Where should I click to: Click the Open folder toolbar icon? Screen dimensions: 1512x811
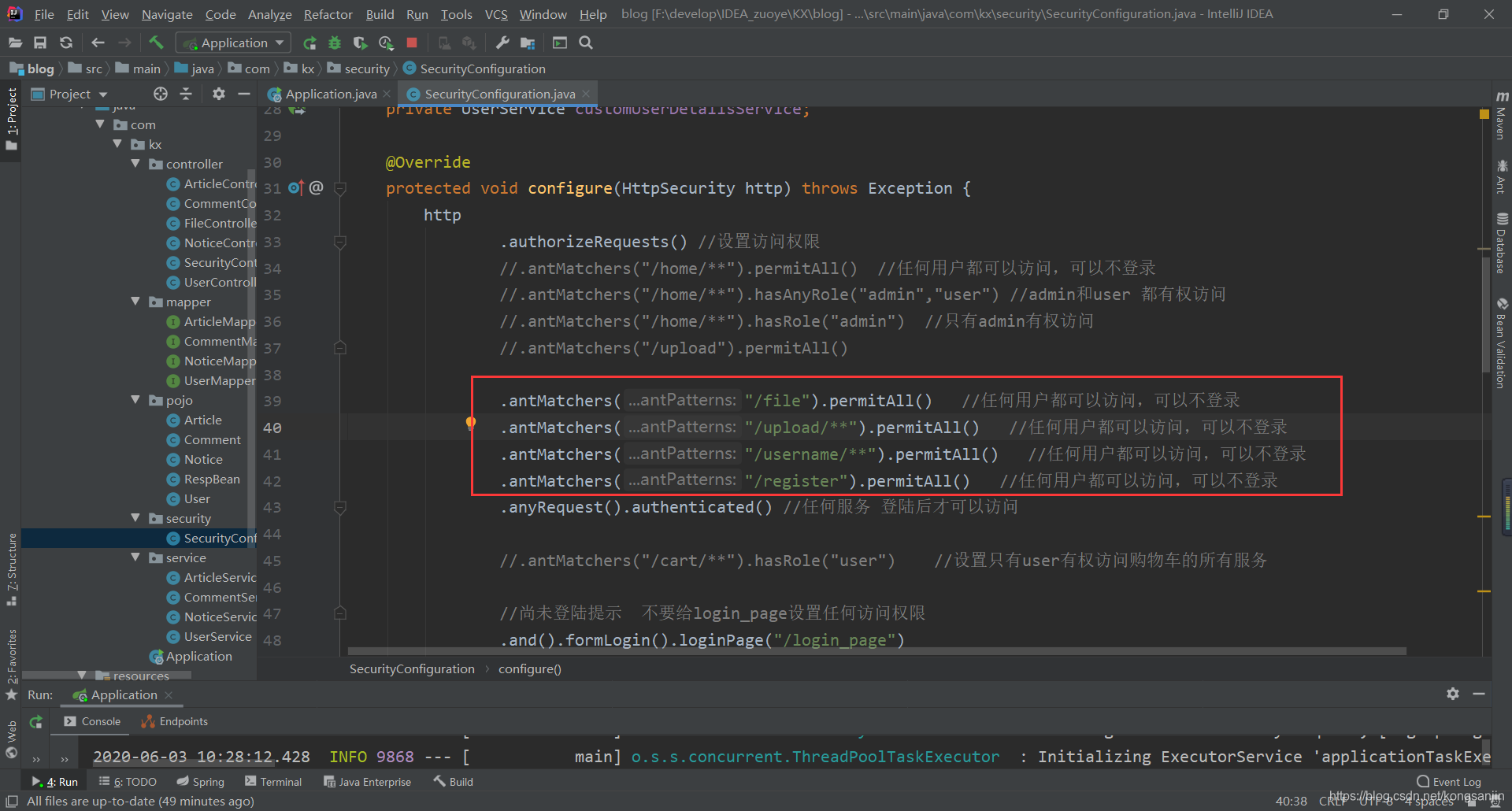(15, 43)
